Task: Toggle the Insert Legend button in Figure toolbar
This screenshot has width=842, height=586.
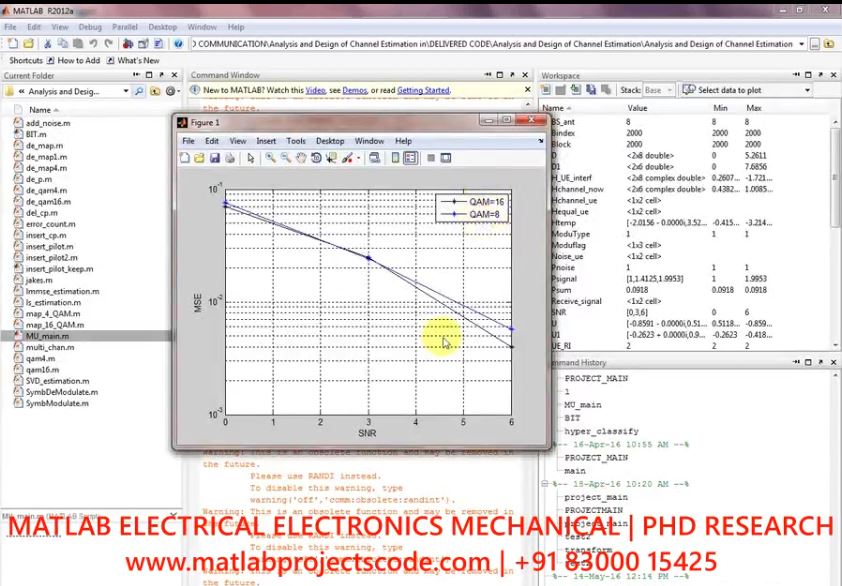Action: (410, 158)
